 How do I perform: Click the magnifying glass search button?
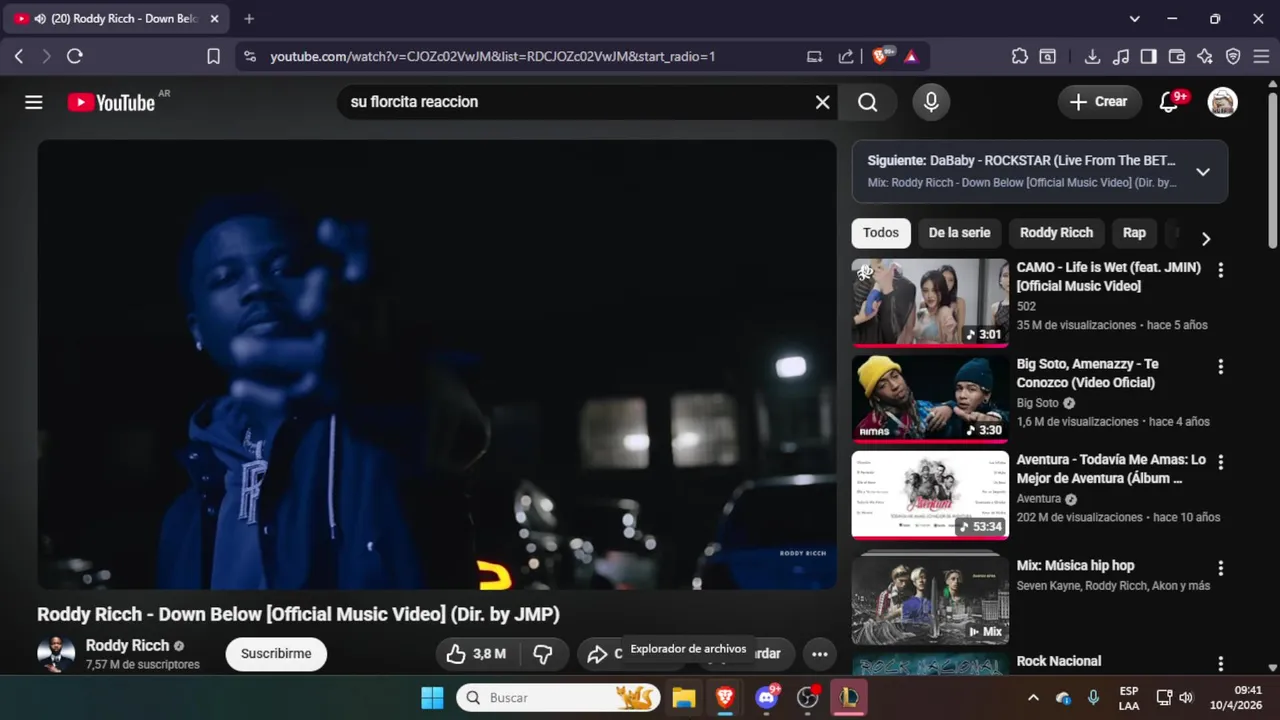(x=867, y=102)
